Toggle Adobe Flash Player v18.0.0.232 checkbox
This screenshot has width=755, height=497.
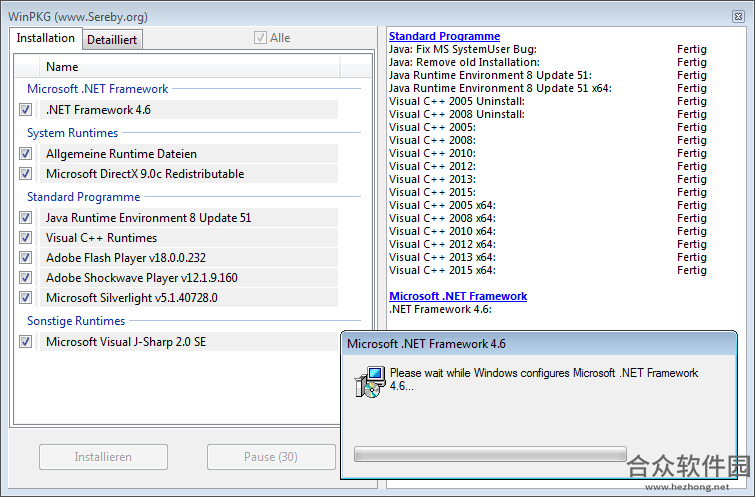point(26,258)
